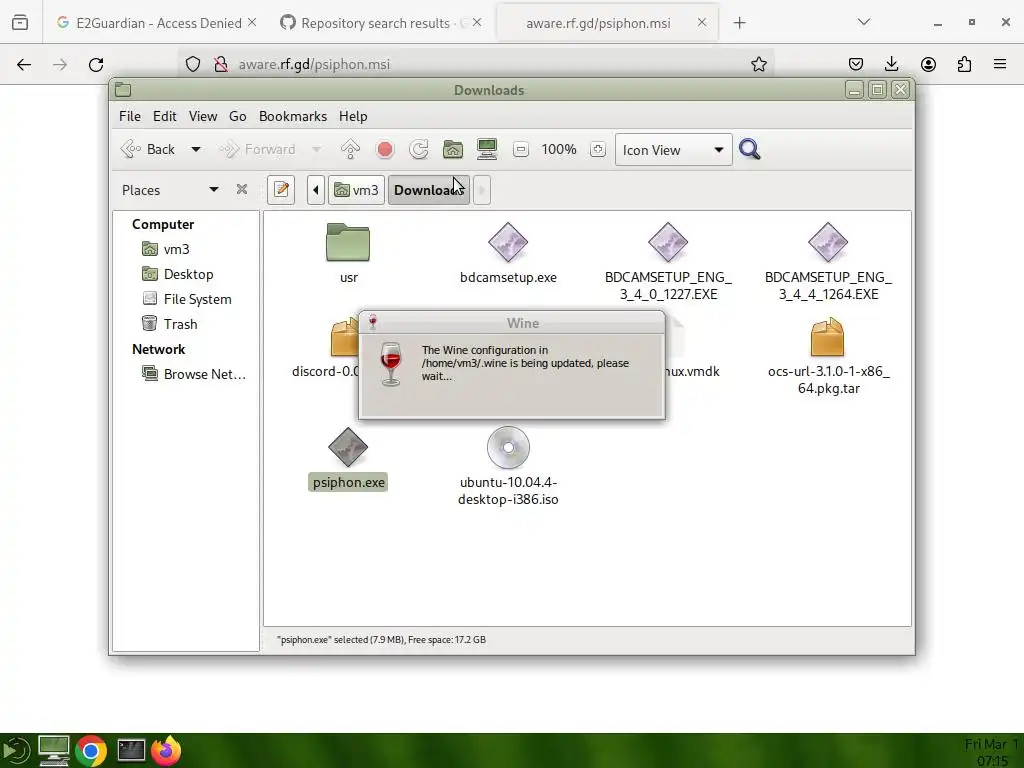Open Firefox hamburger application menu

1000,64
